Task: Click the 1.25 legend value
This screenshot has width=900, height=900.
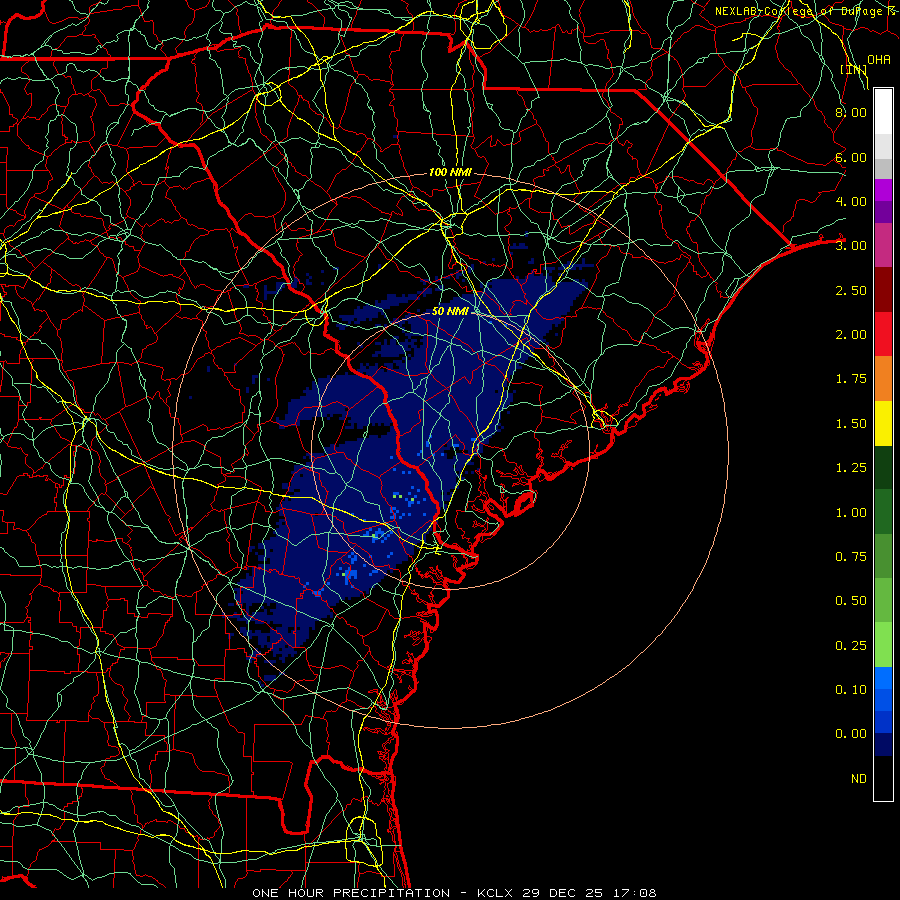Action: point(851,468)
